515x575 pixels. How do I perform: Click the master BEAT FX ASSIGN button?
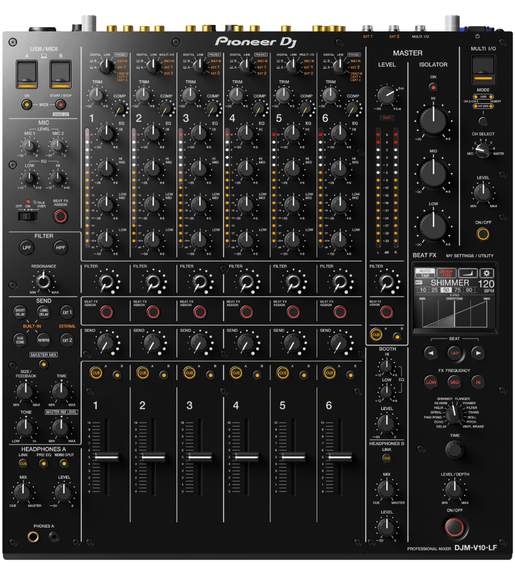point(386,312)
